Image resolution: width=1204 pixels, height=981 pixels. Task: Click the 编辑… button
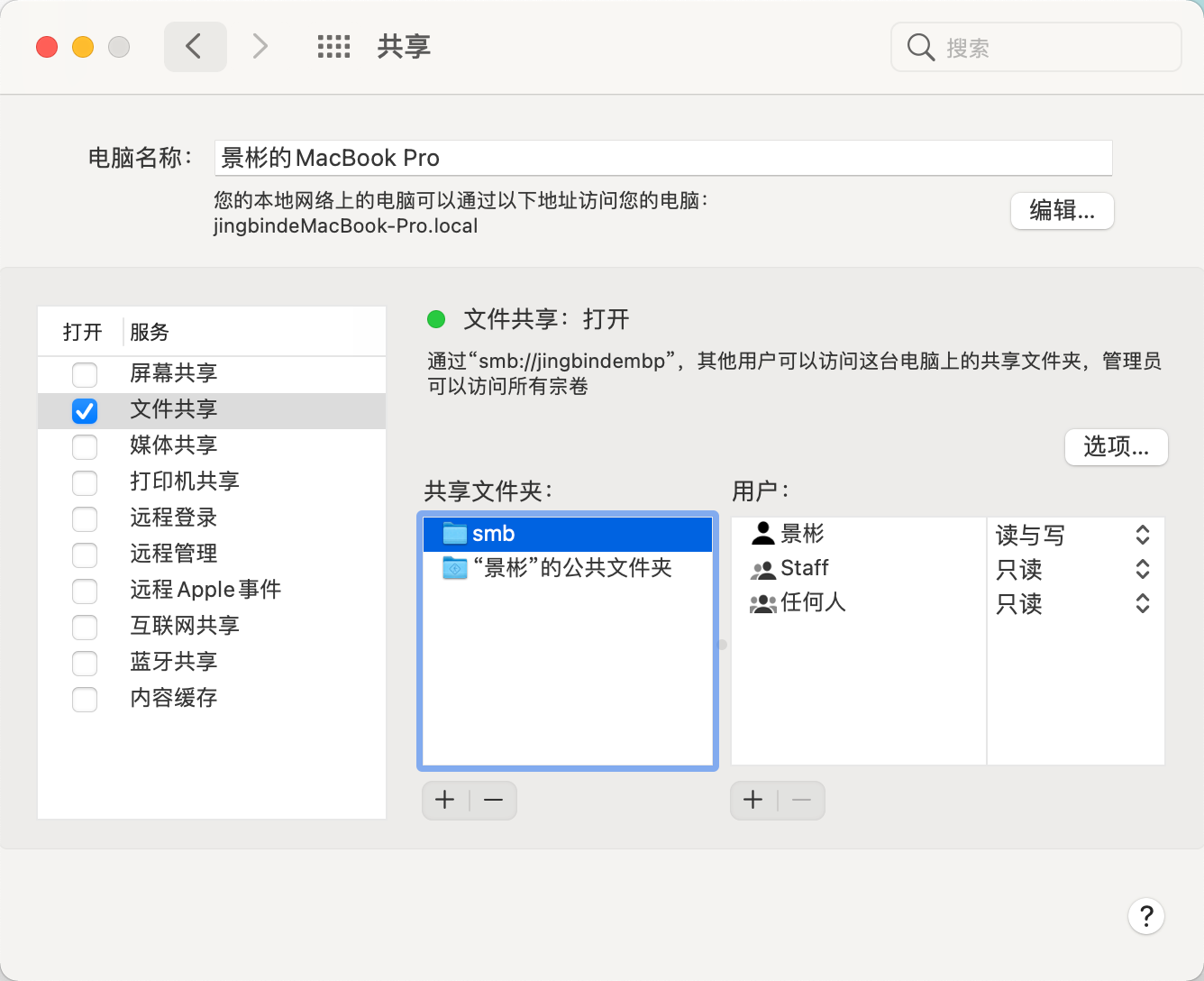click(x=1062, y=211)
